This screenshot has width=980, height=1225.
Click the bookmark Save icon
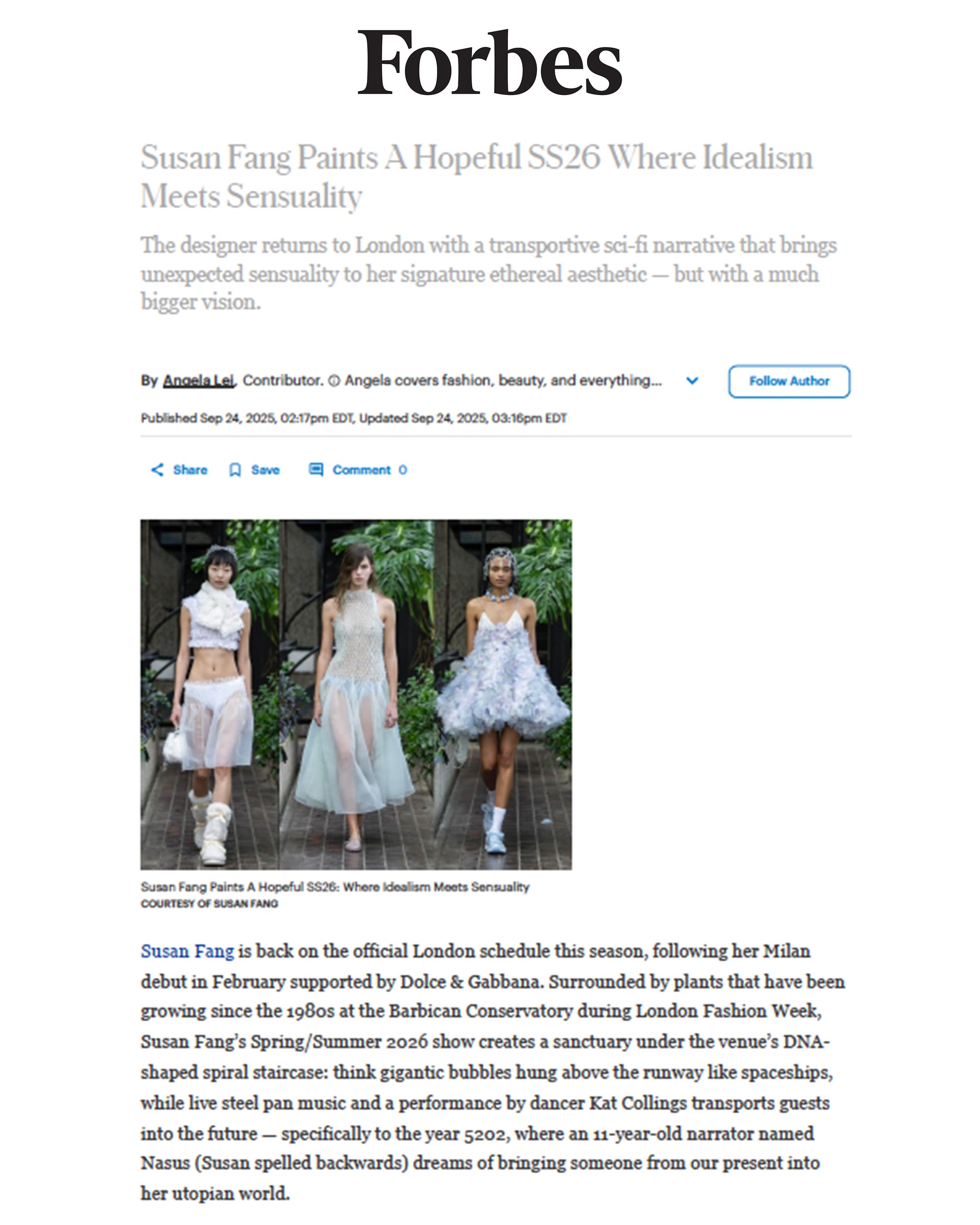(235, 470)
